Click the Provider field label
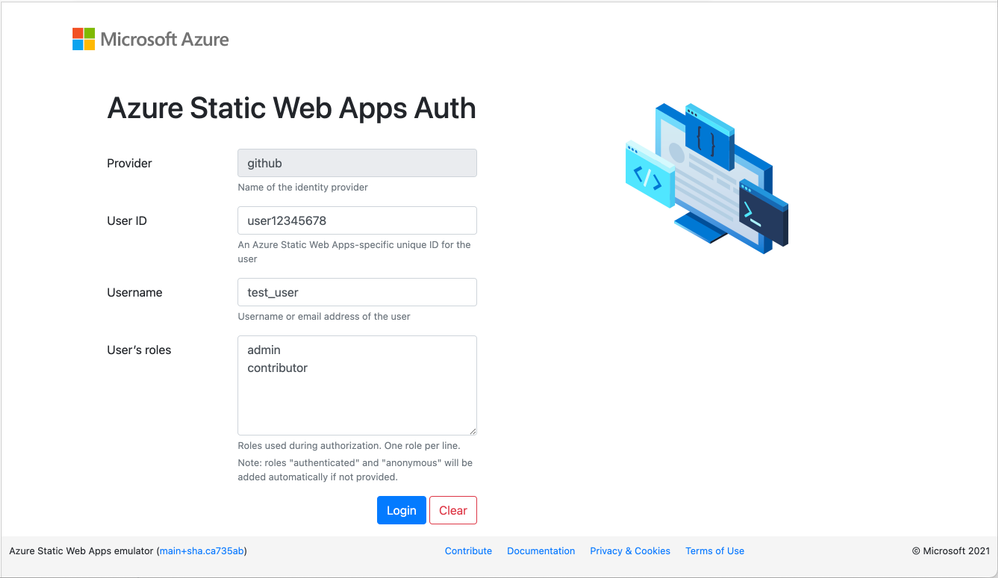This screenshot has width=998, height=578. (x=129, y=164)
